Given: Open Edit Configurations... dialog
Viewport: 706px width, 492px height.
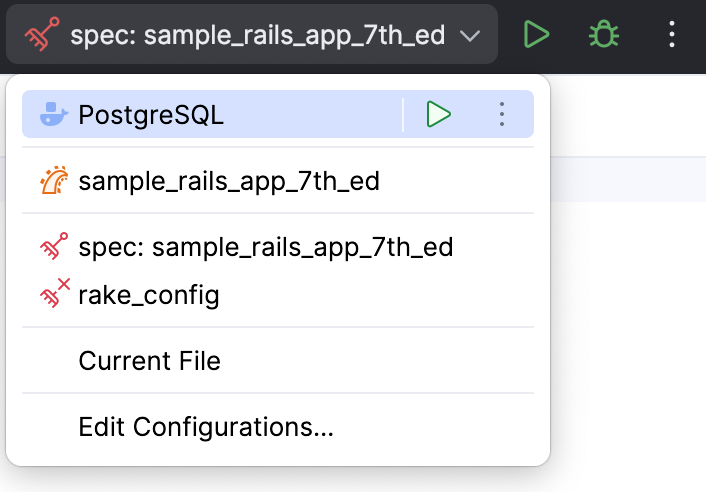Looking at the screenshot, I should tap(205, 427).
